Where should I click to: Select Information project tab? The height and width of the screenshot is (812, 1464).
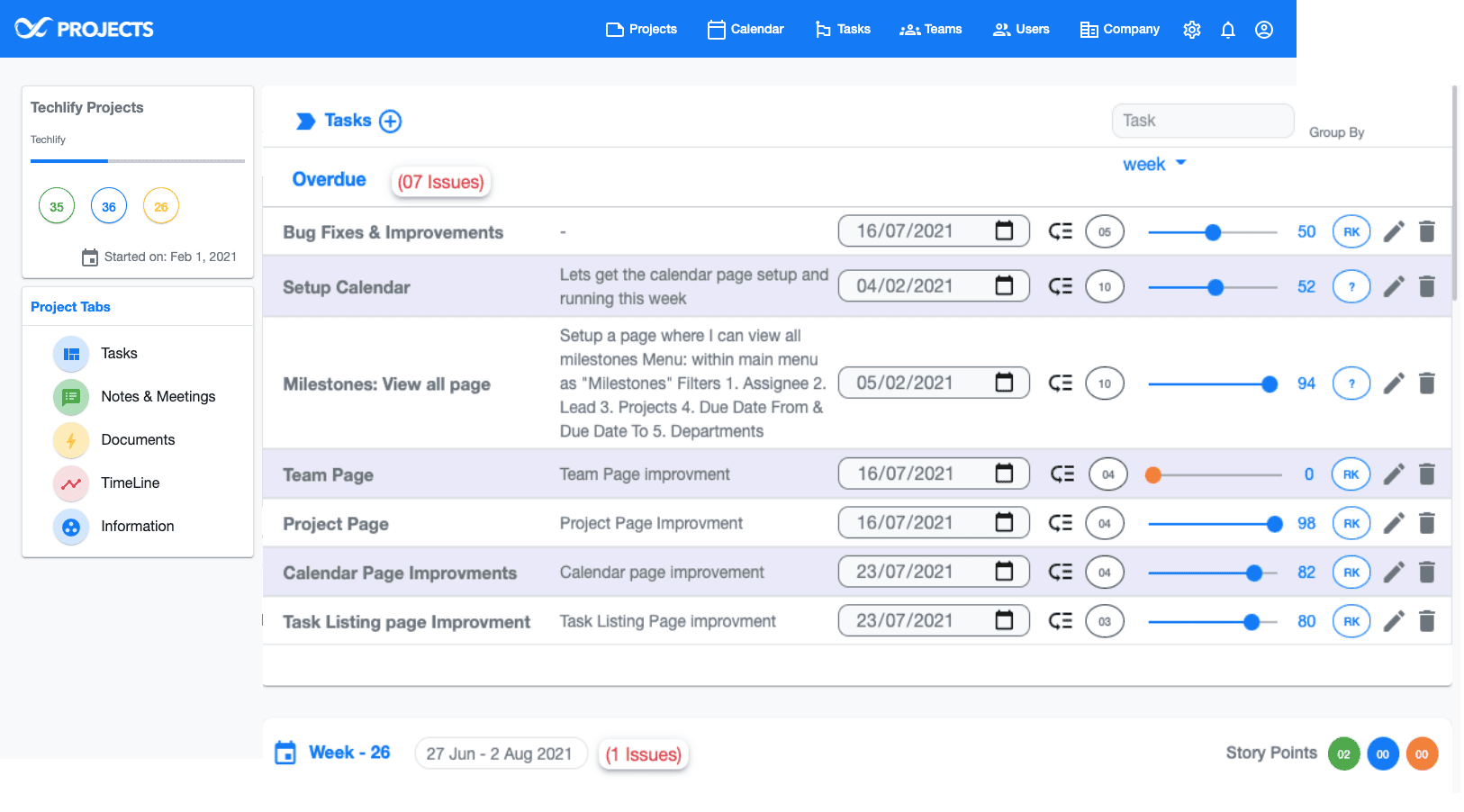[x=113, y=527]
